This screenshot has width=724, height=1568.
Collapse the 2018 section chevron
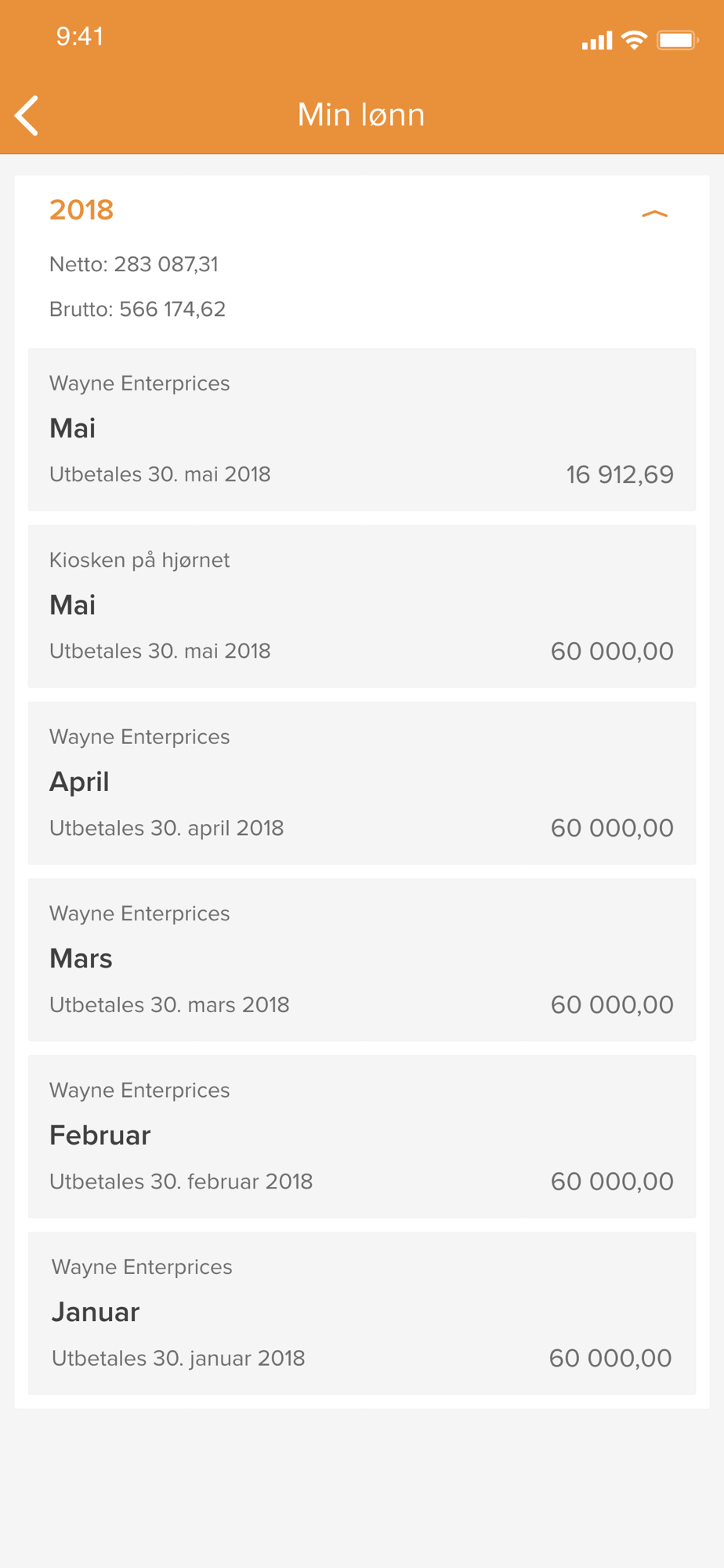[654, 213]
